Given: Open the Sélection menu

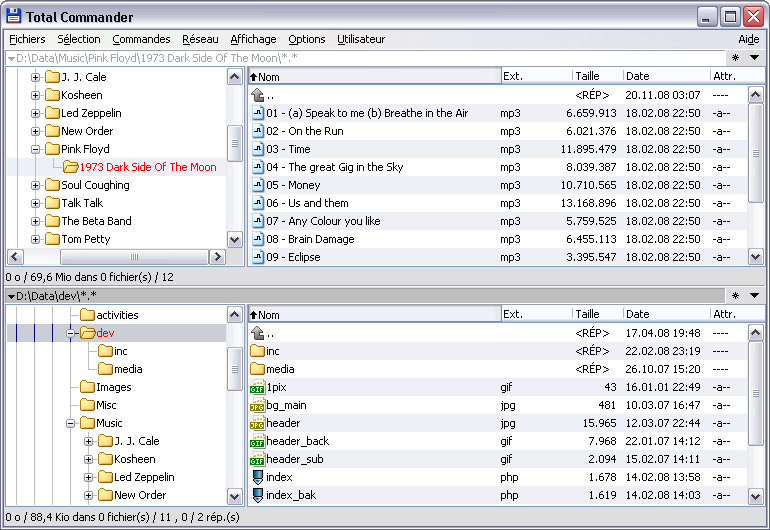Looking at the screenshot, I should pyautogui.click(x=79, y=39).
